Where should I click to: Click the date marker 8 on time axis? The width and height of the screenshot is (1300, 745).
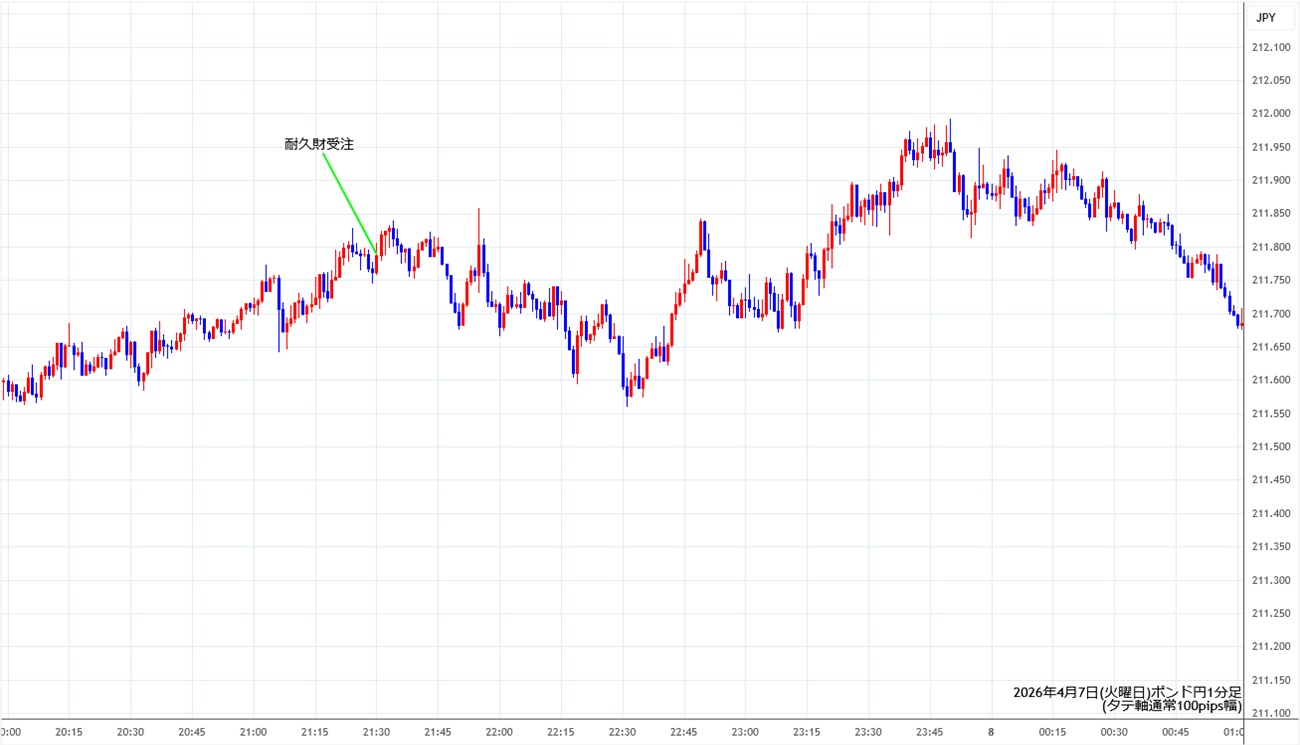[991, 732]
